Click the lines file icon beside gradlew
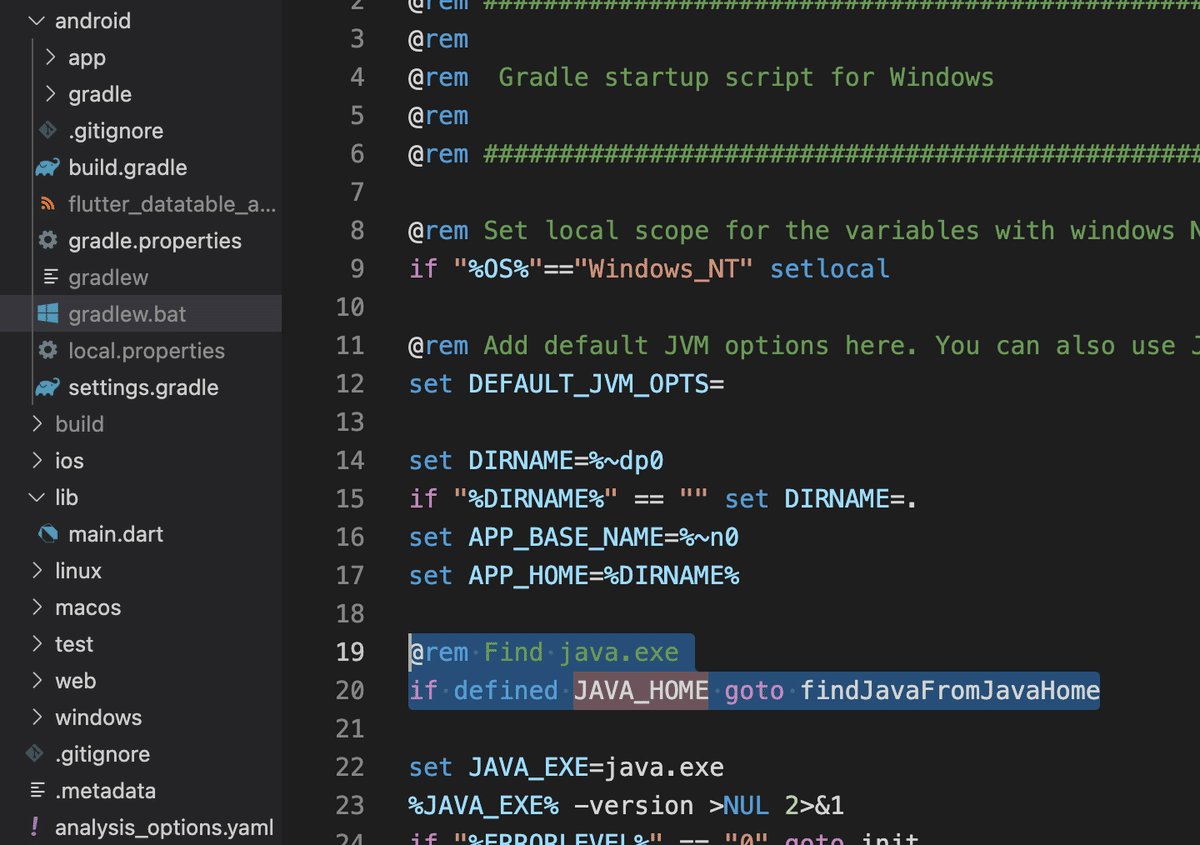 [x=50, y=277]
